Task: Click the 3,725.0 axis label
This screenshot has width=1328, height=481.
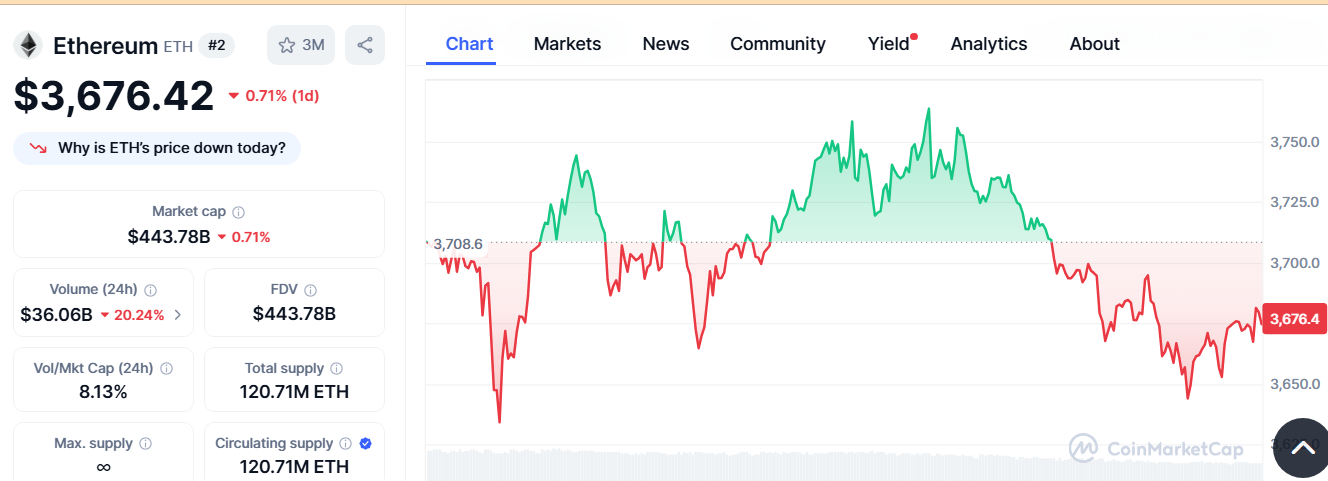Action: click(1295, 202)
